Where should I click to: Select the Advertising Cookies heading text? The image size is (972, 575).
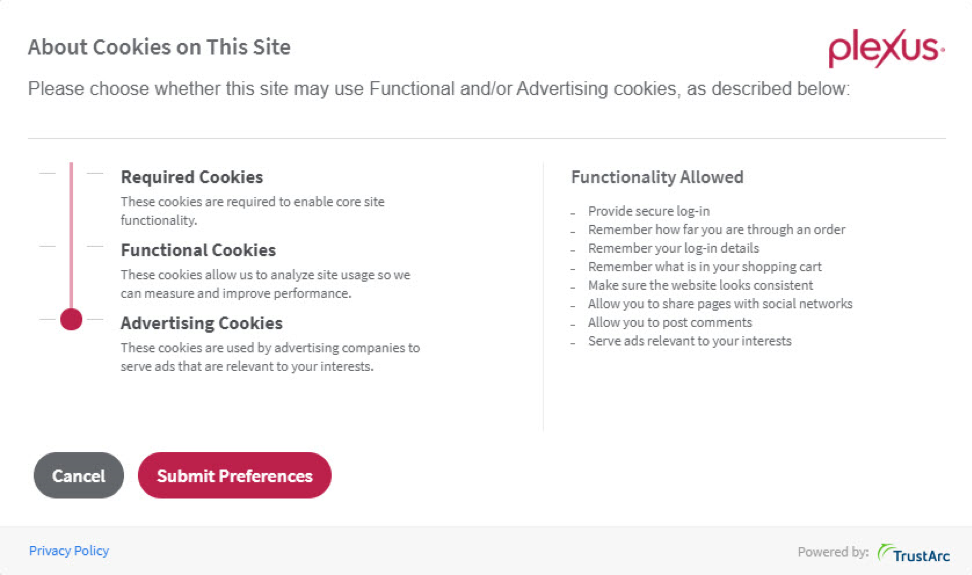pos(202,323)
